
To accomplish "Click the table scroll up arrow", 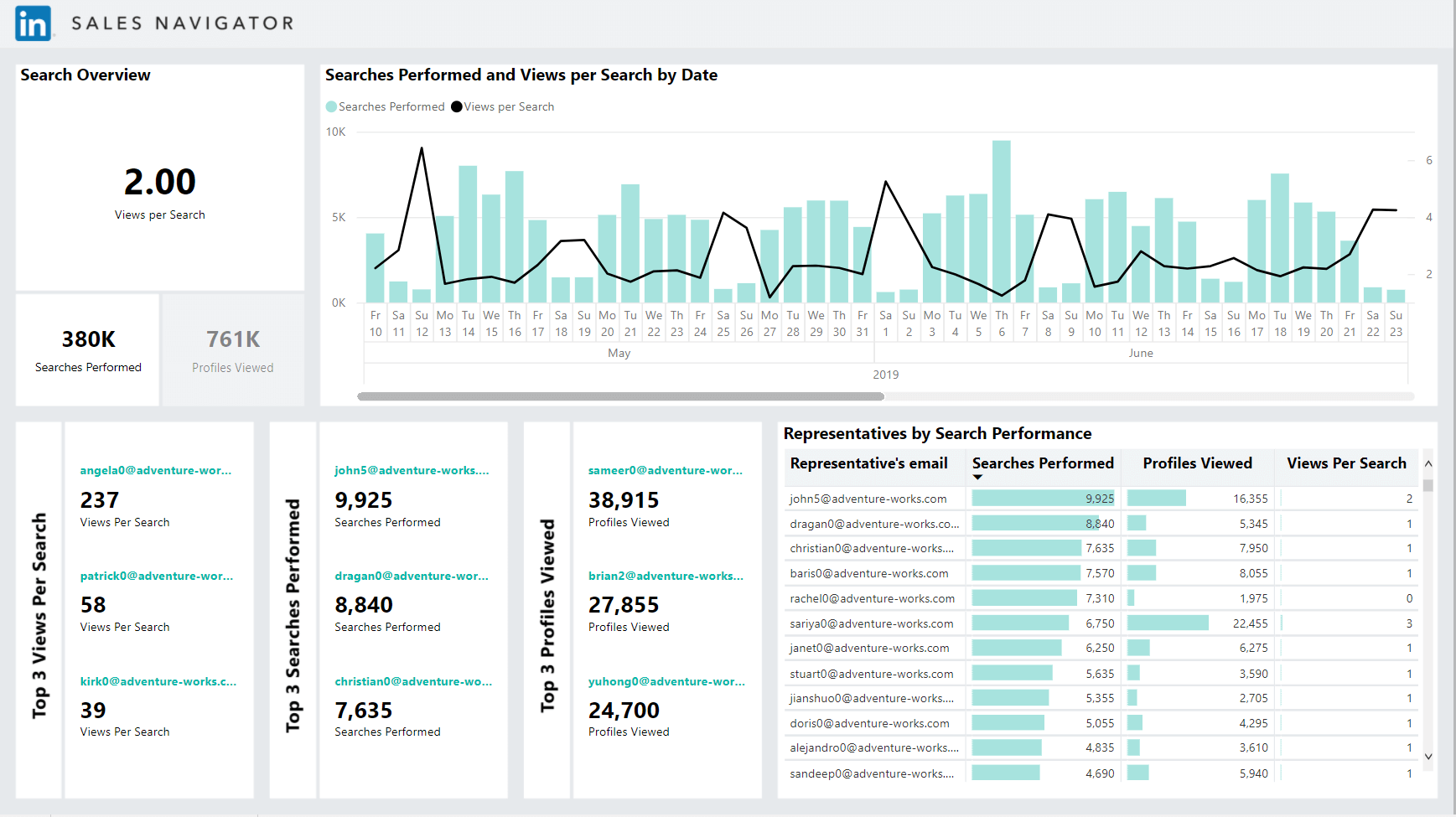I will click(x=1428, y=463).
